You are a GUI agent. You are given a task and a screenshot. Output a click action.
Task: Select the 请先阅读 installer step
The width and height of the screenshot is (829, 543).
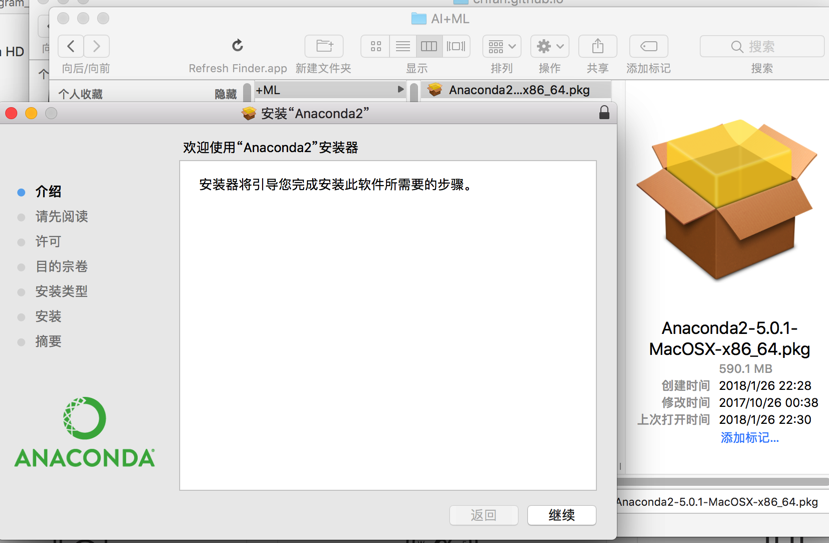tap(61, 216)
